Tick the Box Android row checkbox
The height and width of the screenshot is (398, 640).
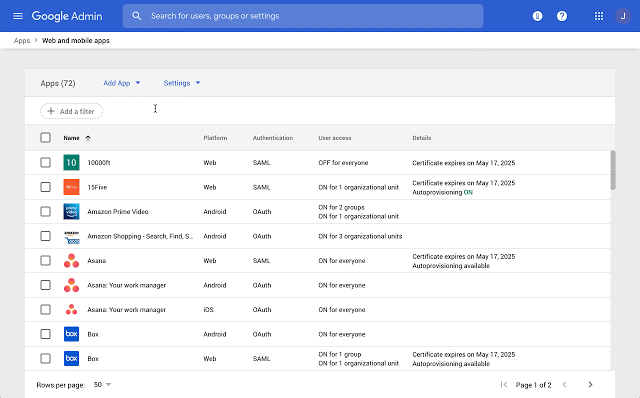45,334
